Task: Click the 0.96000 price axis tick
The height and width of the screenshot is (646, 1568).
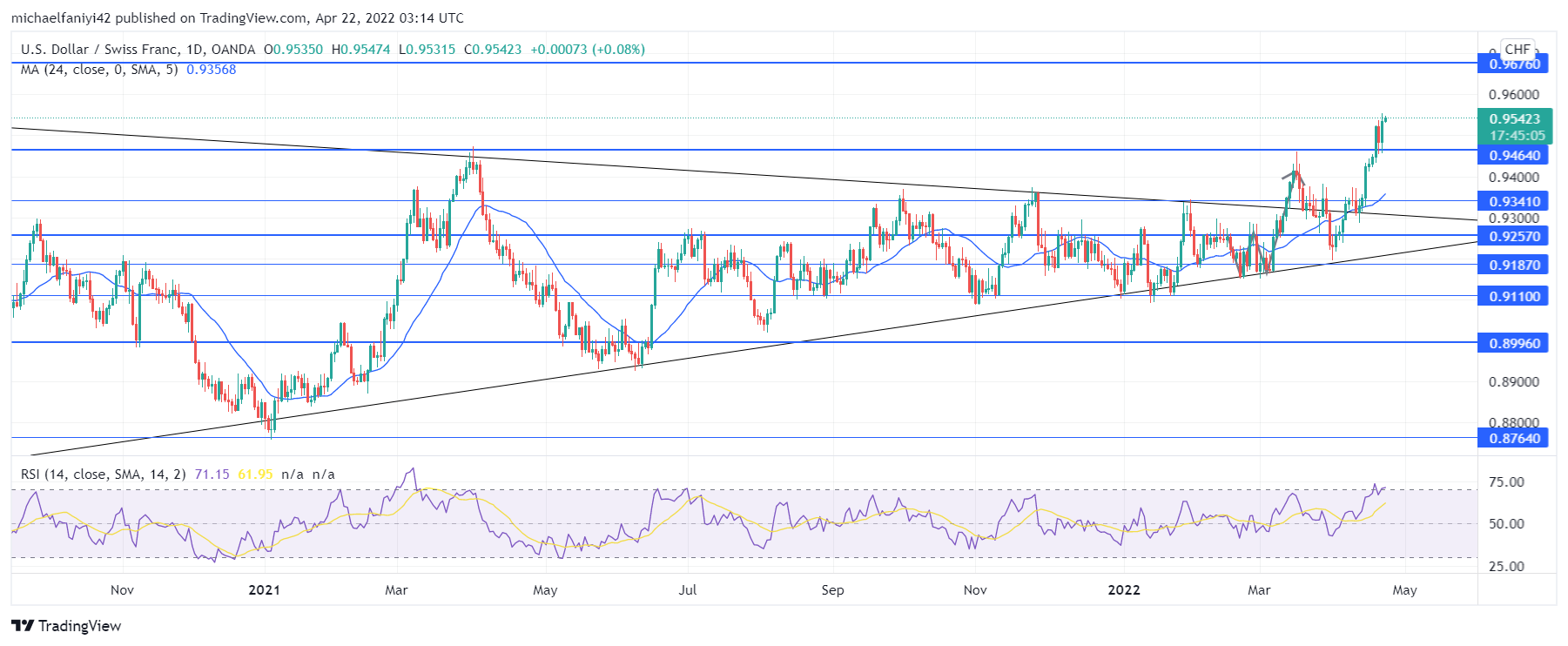Action: (x=1514, y=95)
